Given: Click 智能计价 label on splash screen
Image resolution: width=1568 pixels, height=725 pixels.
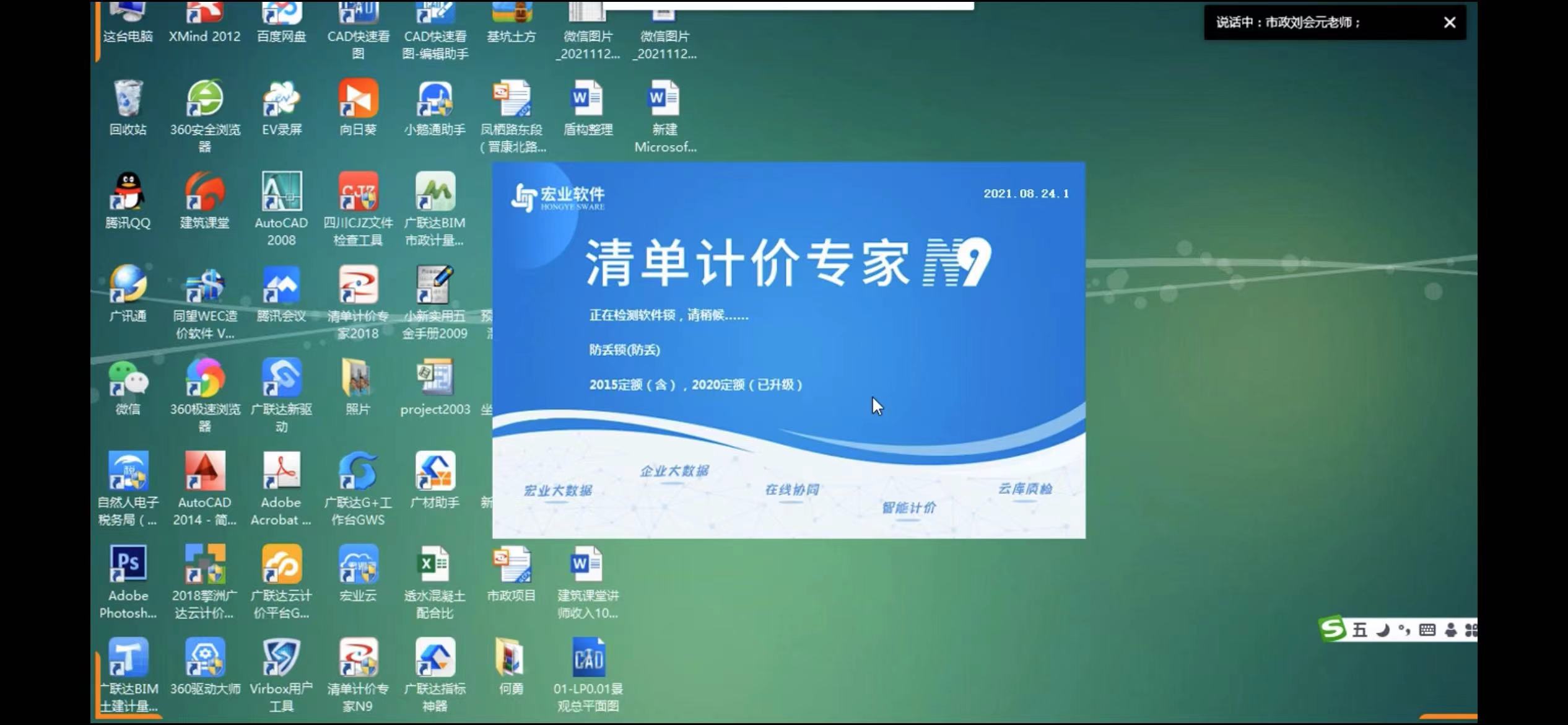Looking at the screenshot, I should coord(908,507).
